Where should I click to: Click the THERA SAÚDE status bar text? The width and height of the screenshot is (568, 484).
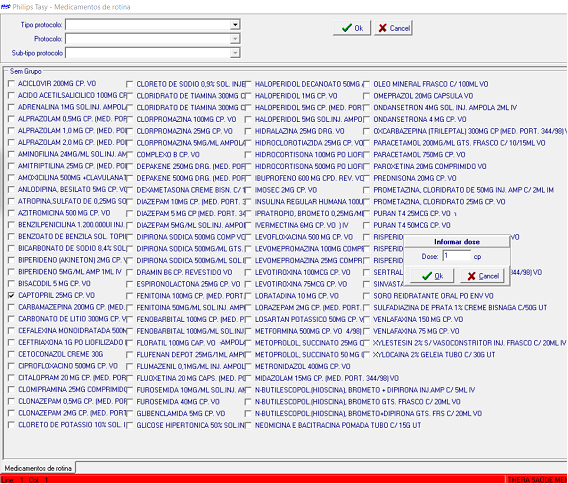(x=537, y=480)
